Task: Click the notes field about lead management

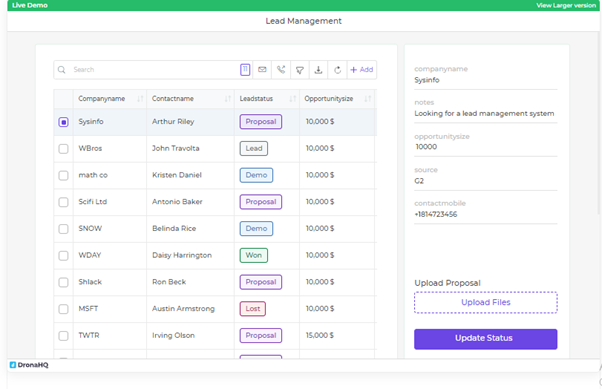Action: point(484,113)
